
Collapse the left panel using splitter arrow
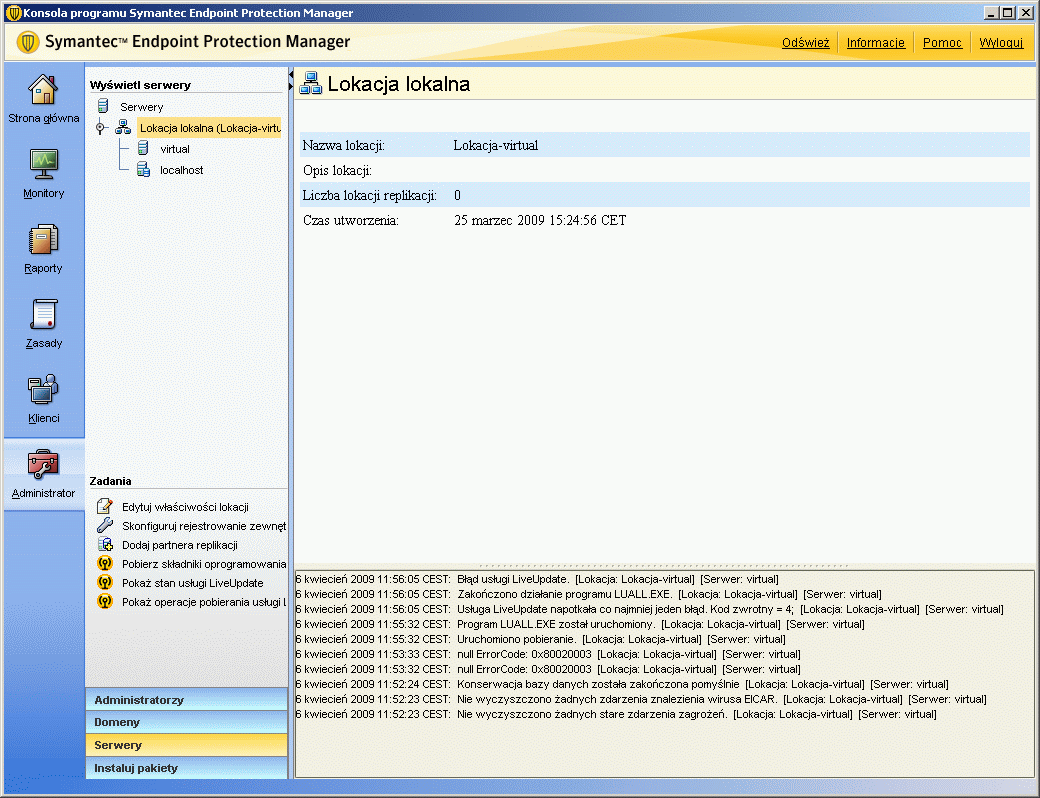click(x=291, y=74)
